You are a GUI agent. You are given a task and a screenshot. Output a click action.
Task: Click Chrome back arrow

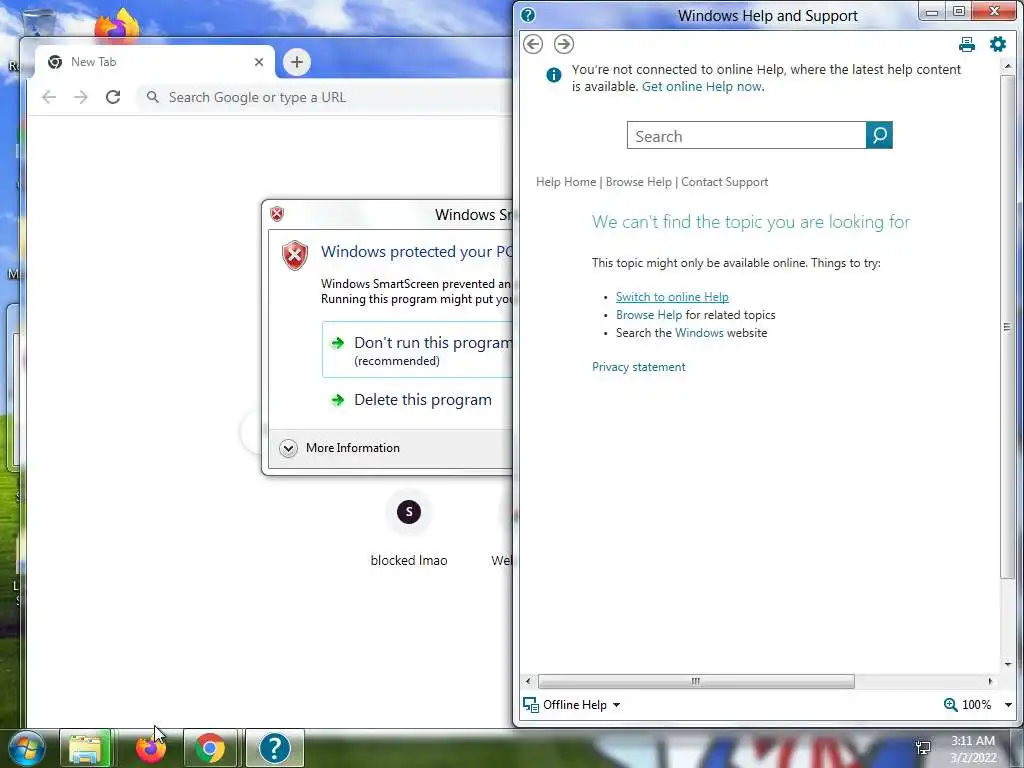(49, 97)
